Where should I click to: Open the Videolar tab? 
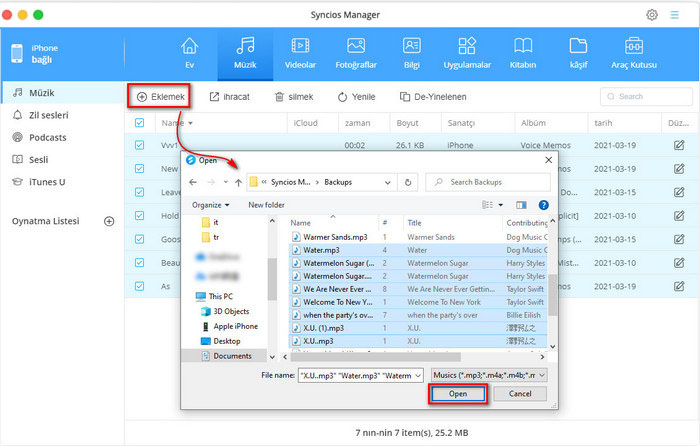click(x=300, y=53)
